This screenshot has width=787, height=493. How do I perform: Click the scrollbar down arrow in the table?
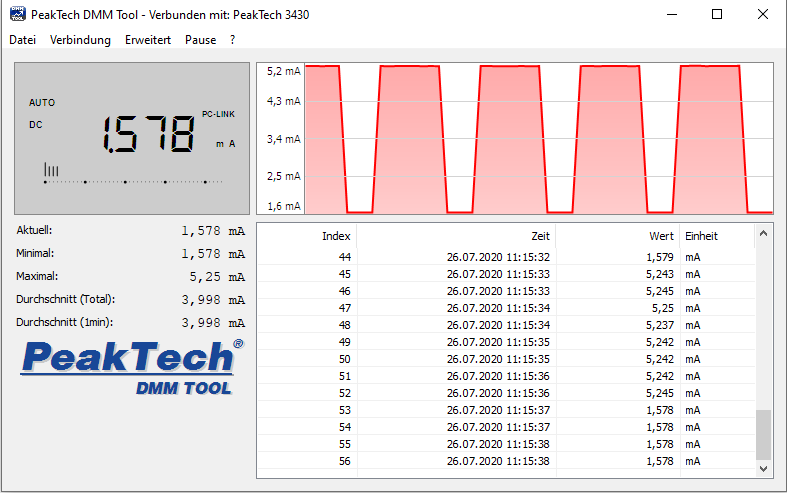click(x=763, y=469)
